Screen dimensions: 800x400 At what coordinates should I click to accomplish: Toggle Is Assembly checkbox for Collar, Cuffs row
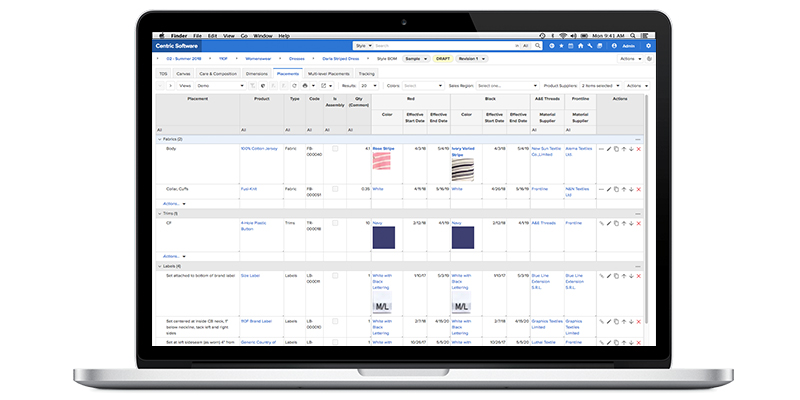pos(335,188)
